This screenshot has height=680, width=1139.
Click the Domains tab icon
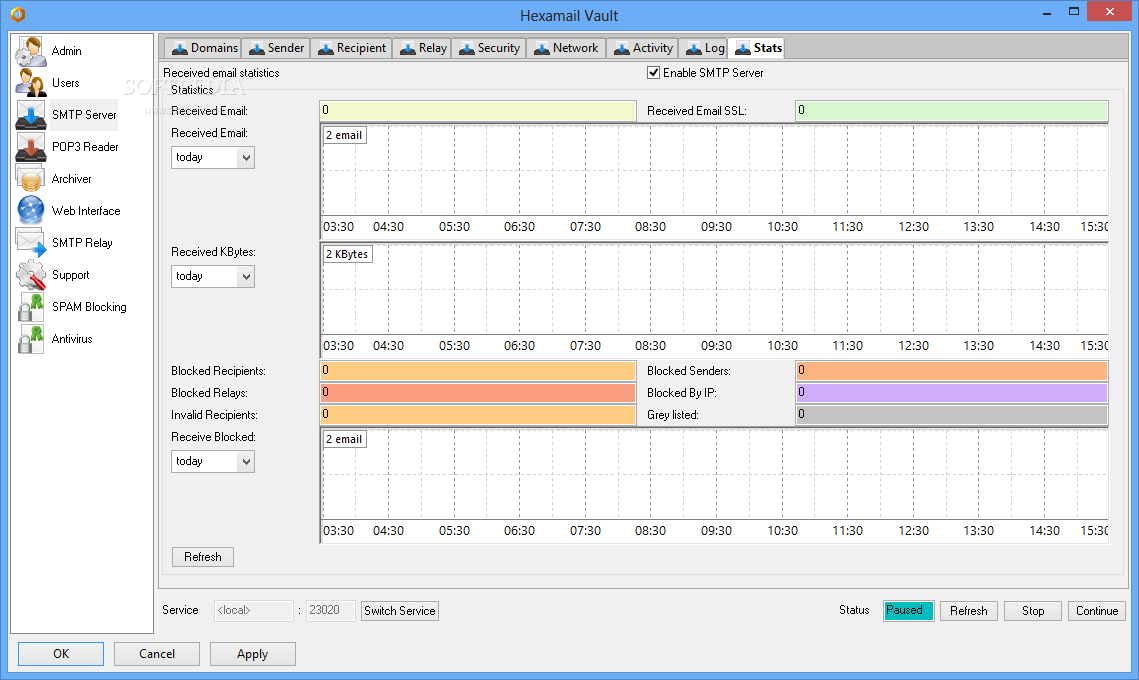179,49
